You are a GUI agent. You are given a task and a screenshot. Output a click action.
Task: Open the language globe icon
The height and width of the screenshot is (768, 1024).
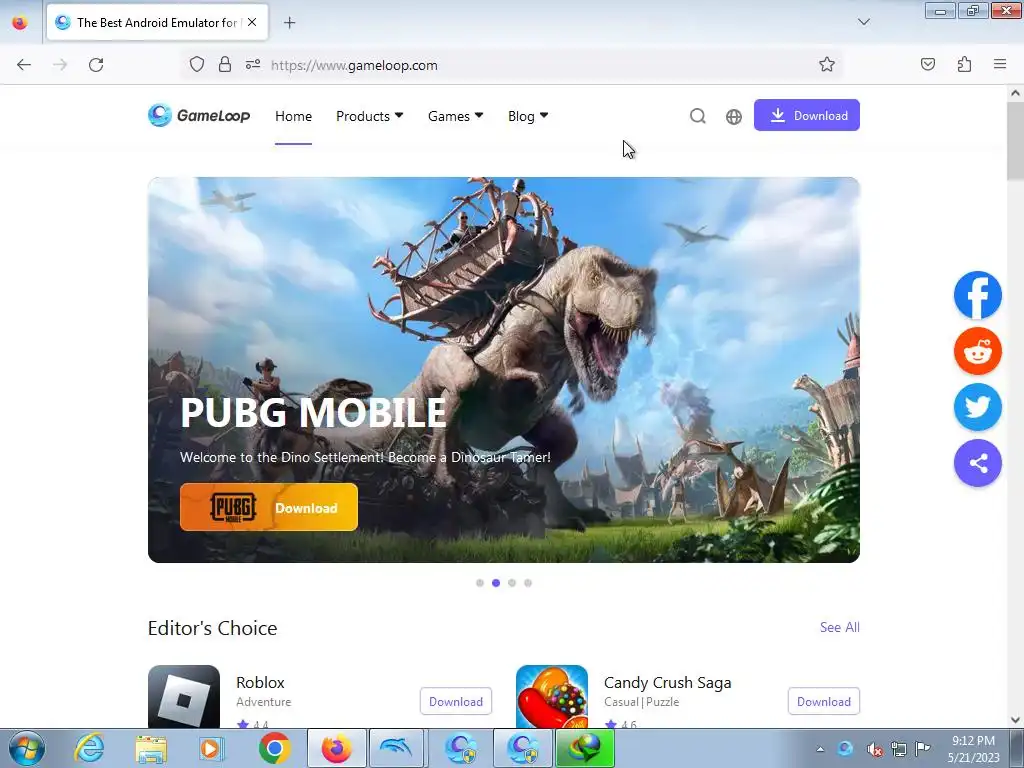click(x=734, y=117)
